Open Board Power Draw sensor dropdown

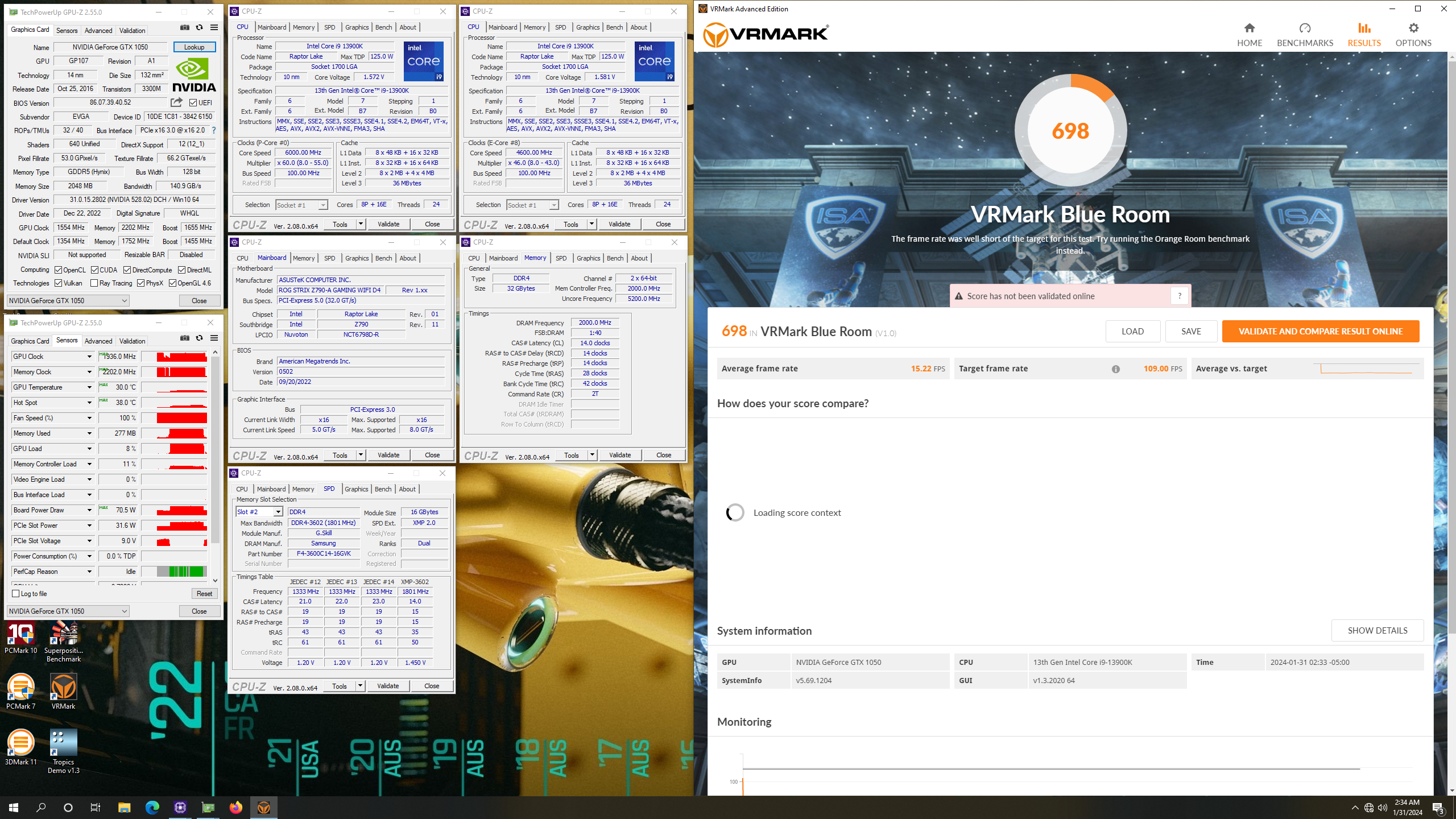[x=89, y=510]
